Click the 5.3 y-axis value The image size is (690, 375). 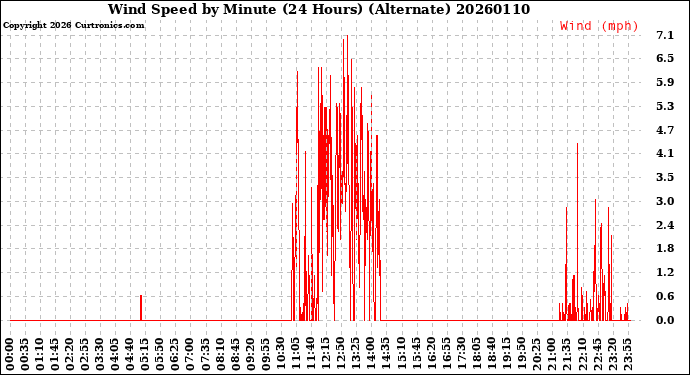[x=664, y=106]
